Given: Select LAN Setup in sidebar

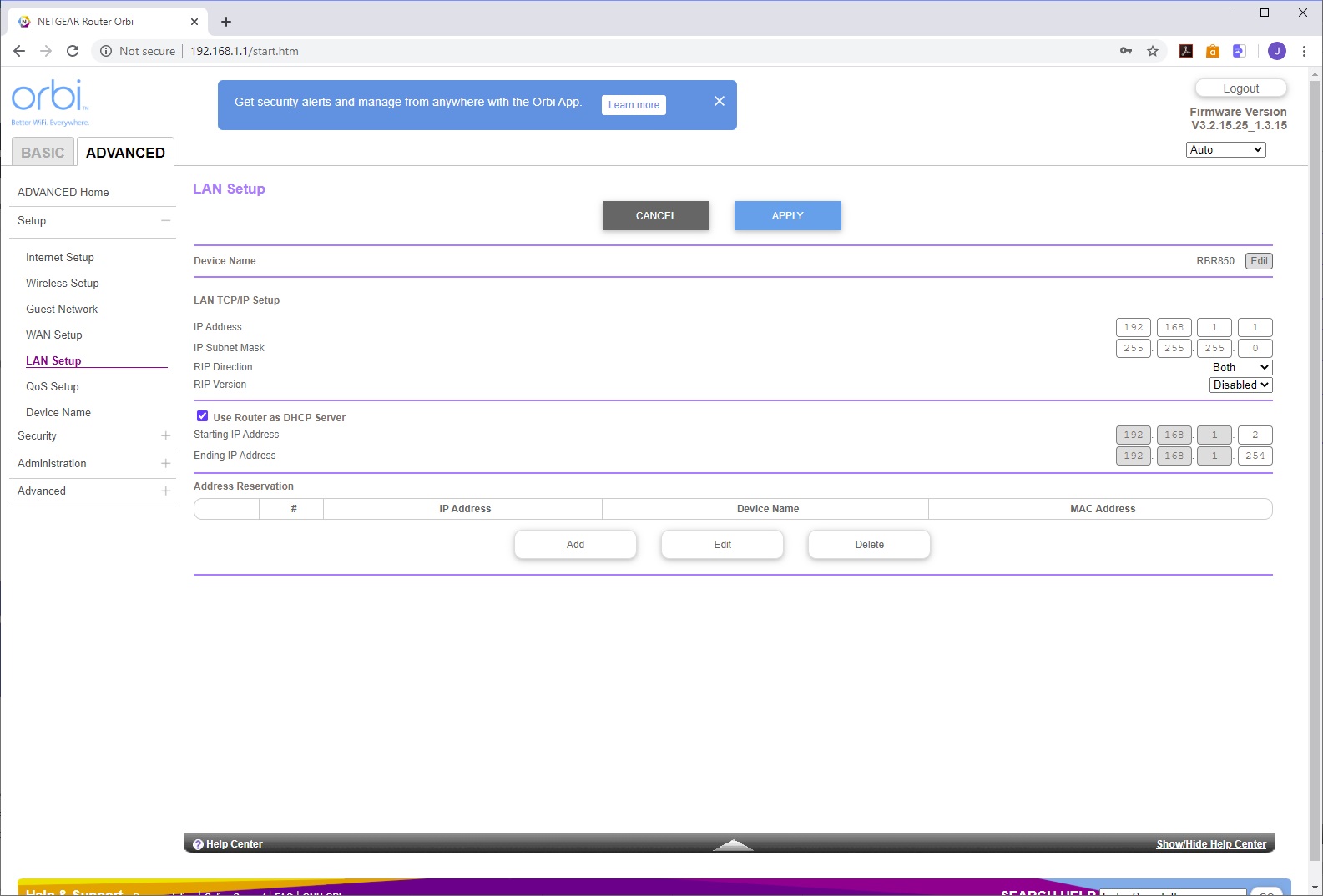Looking at the screenshot, I should coord(53,360).
